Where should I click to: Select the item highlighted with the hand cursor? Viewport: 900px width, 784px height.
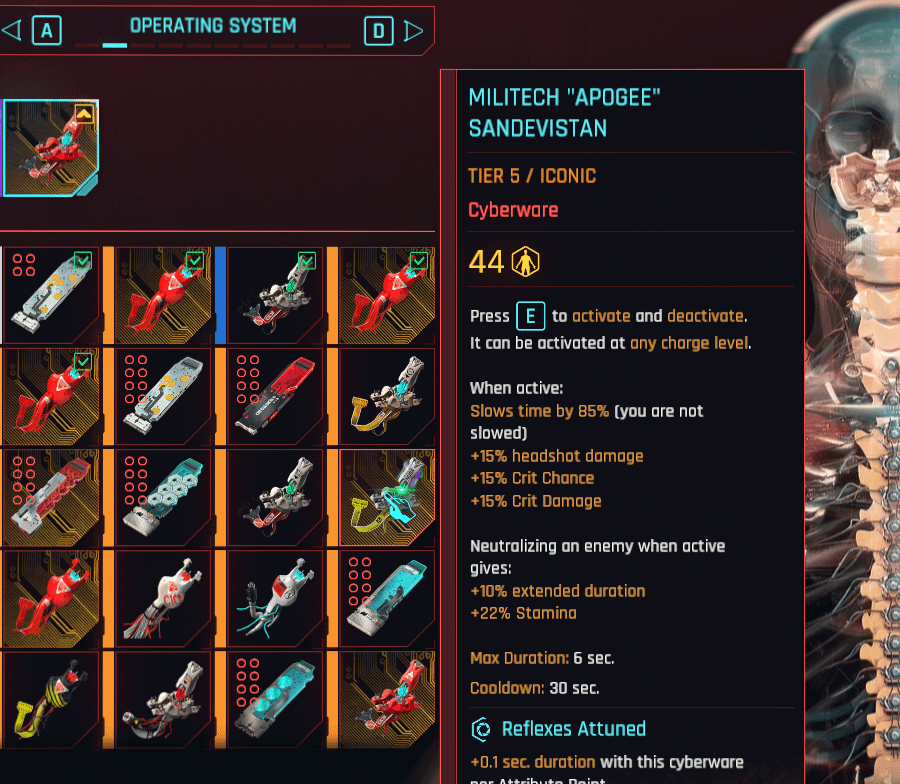tap(387, 497)
